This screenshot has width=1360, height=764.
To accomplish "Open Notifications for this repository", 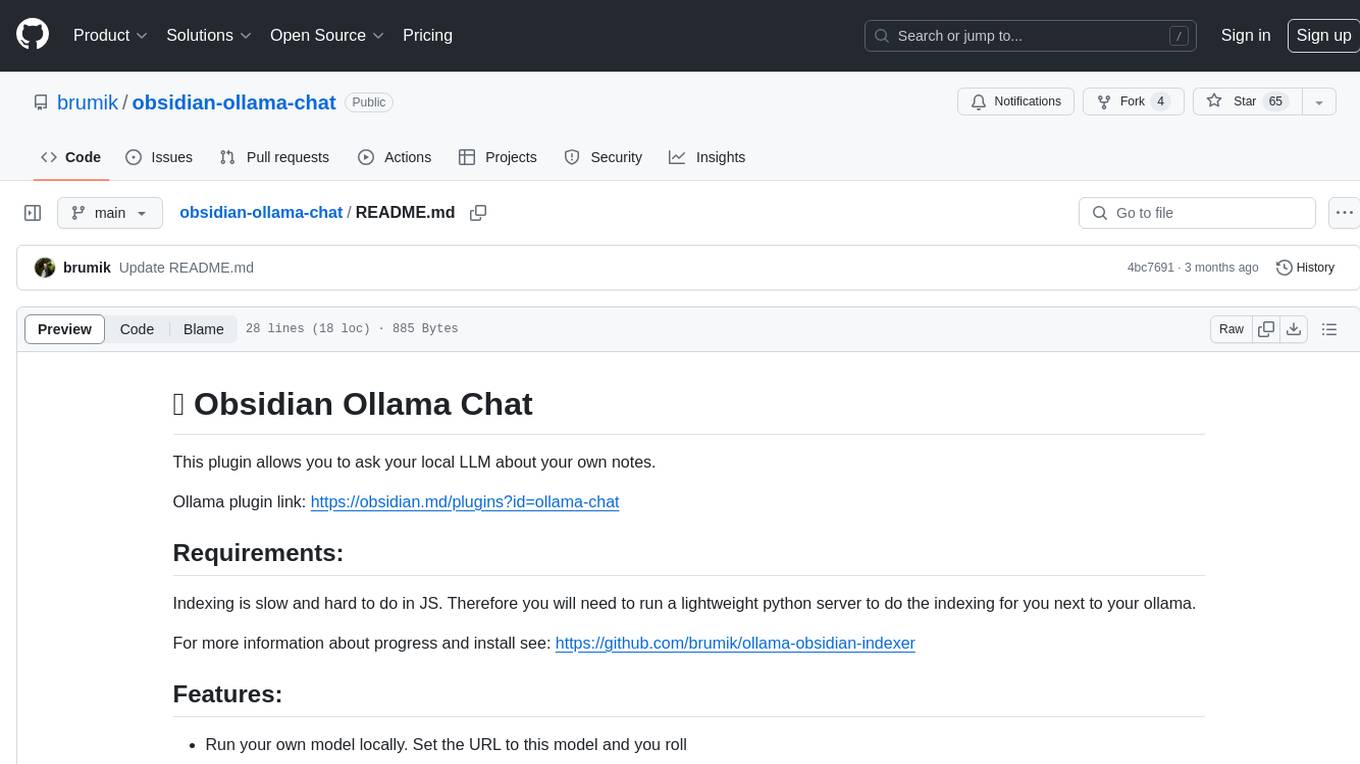I will 1016,102.
